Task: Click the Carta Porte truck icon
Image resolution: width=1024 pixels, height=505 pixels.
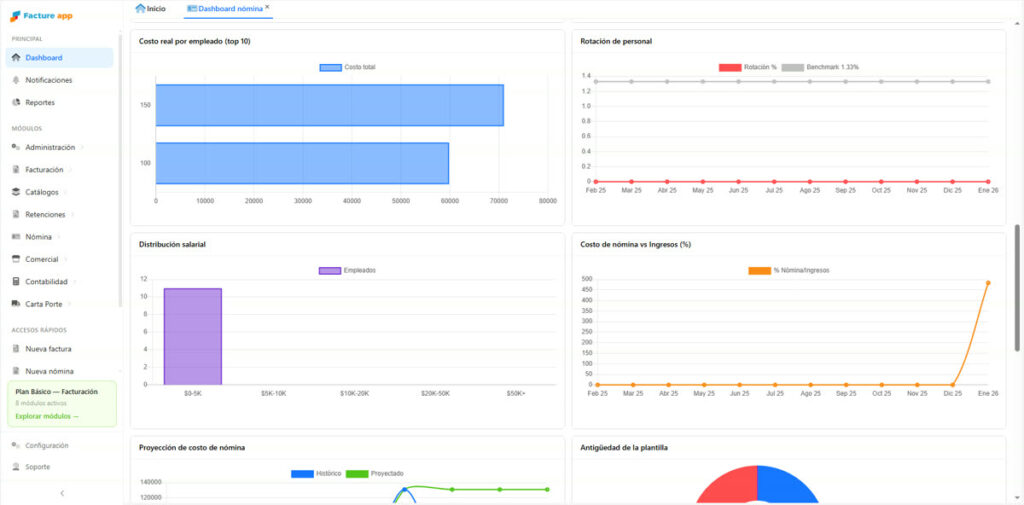Action: [x=16, y=304]
